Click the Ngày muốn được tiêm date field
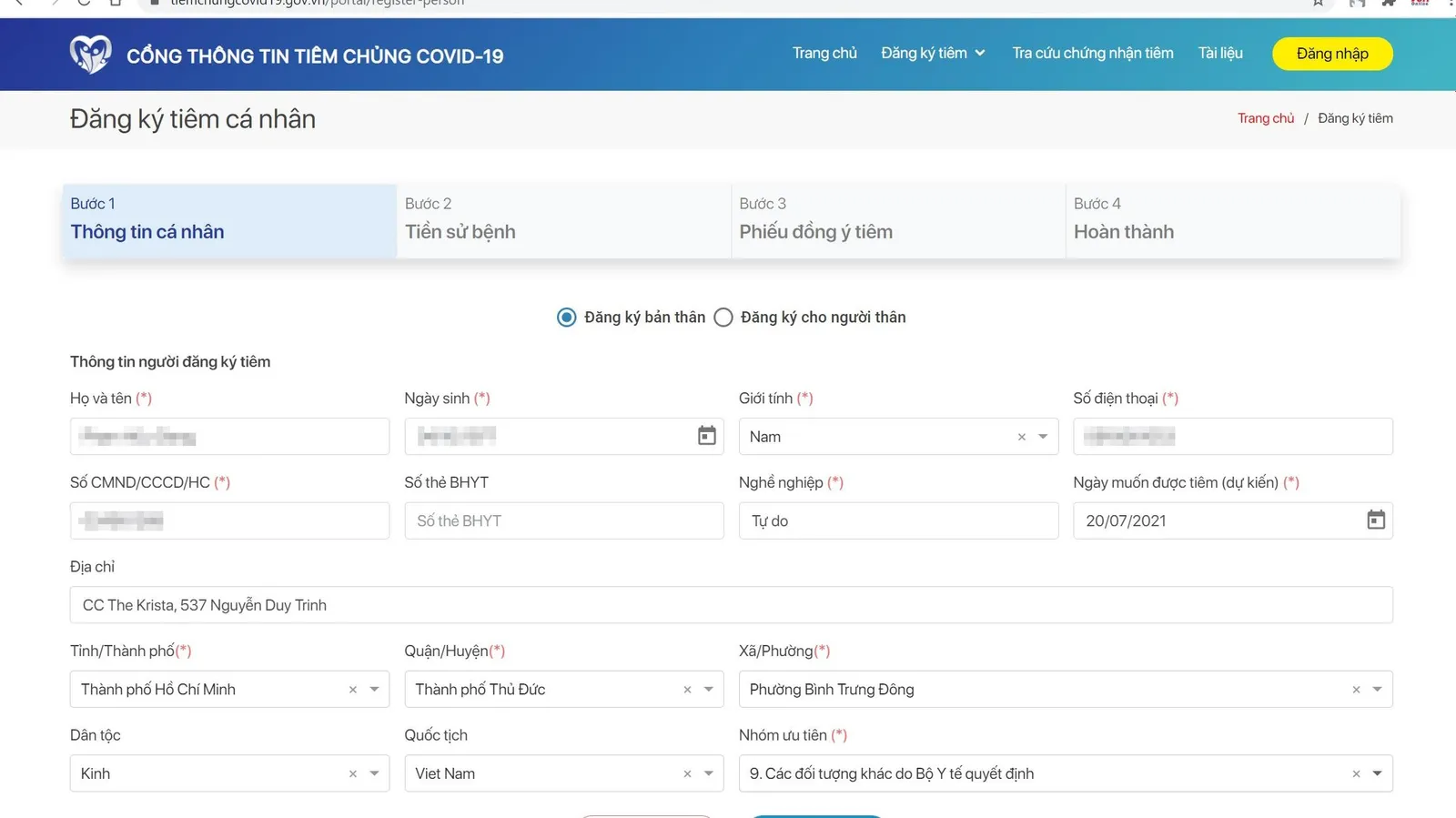The image size is (1456, 818). tap(1233, 520)
